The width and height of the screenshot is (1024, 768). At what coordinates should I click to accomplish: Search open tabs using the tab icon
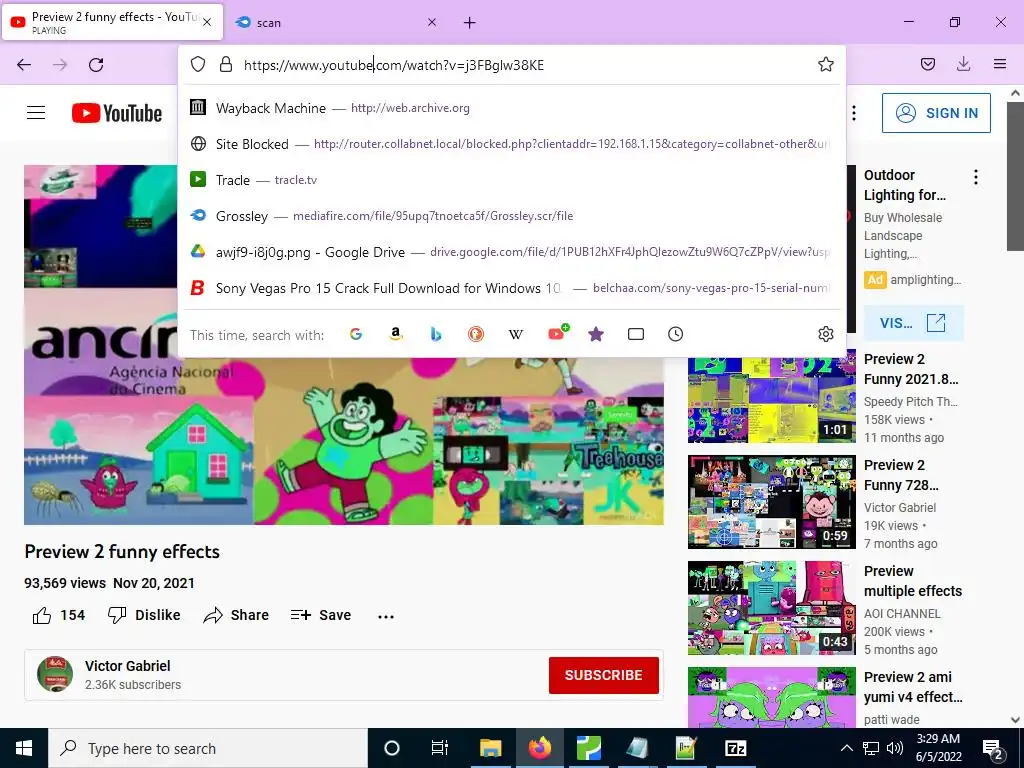pyautogui.click(x=635, y=334)
